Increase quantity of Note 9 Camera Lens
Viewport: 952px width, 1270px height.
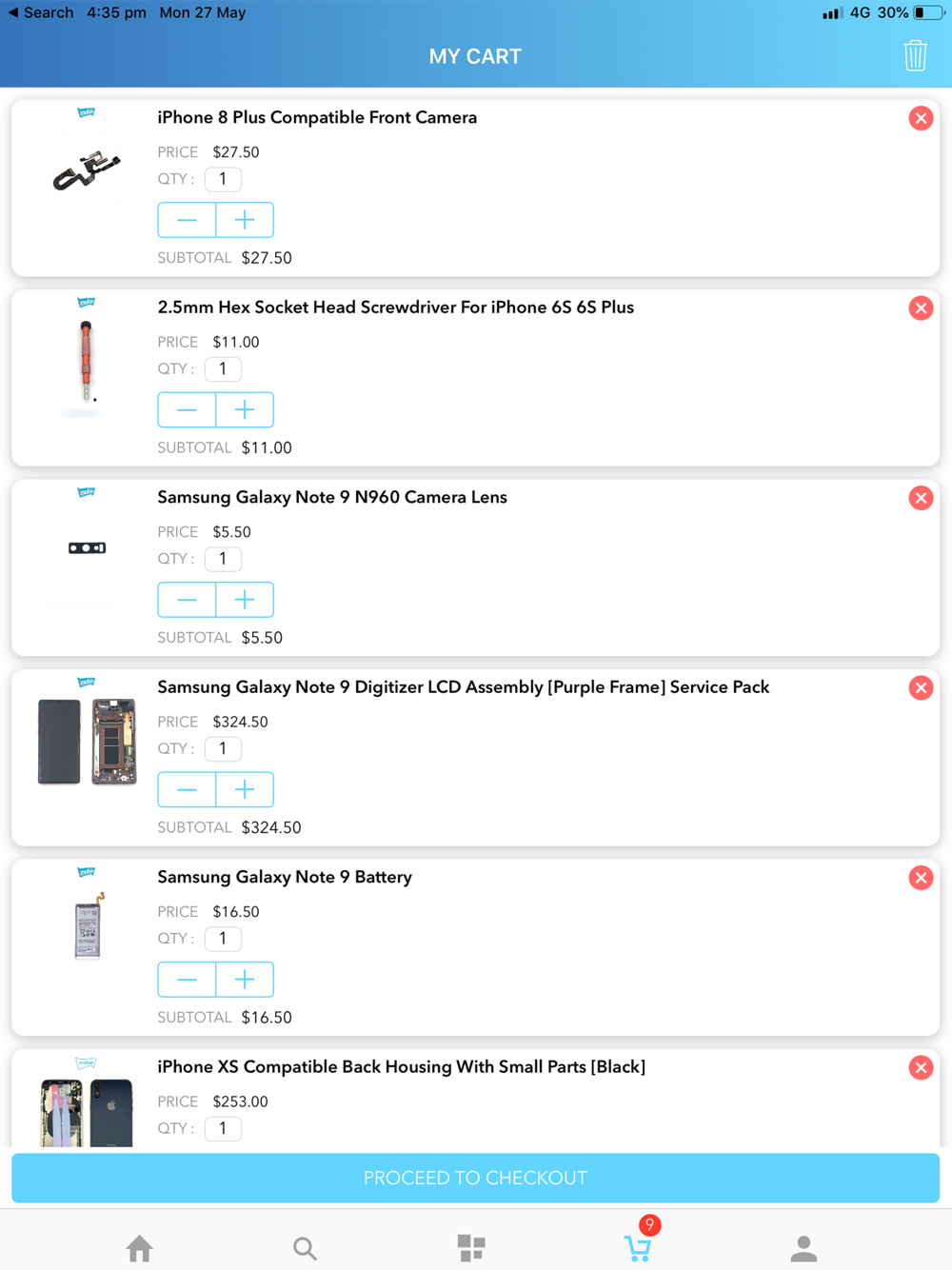pos(245,600)
